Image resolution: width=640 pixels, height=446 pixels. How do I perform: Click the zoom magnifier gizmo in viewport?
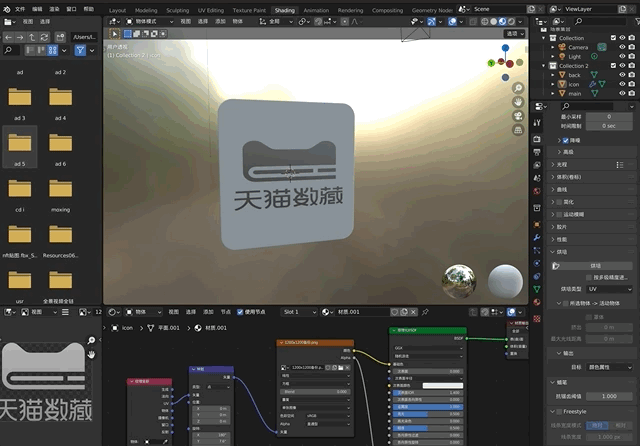518,88
